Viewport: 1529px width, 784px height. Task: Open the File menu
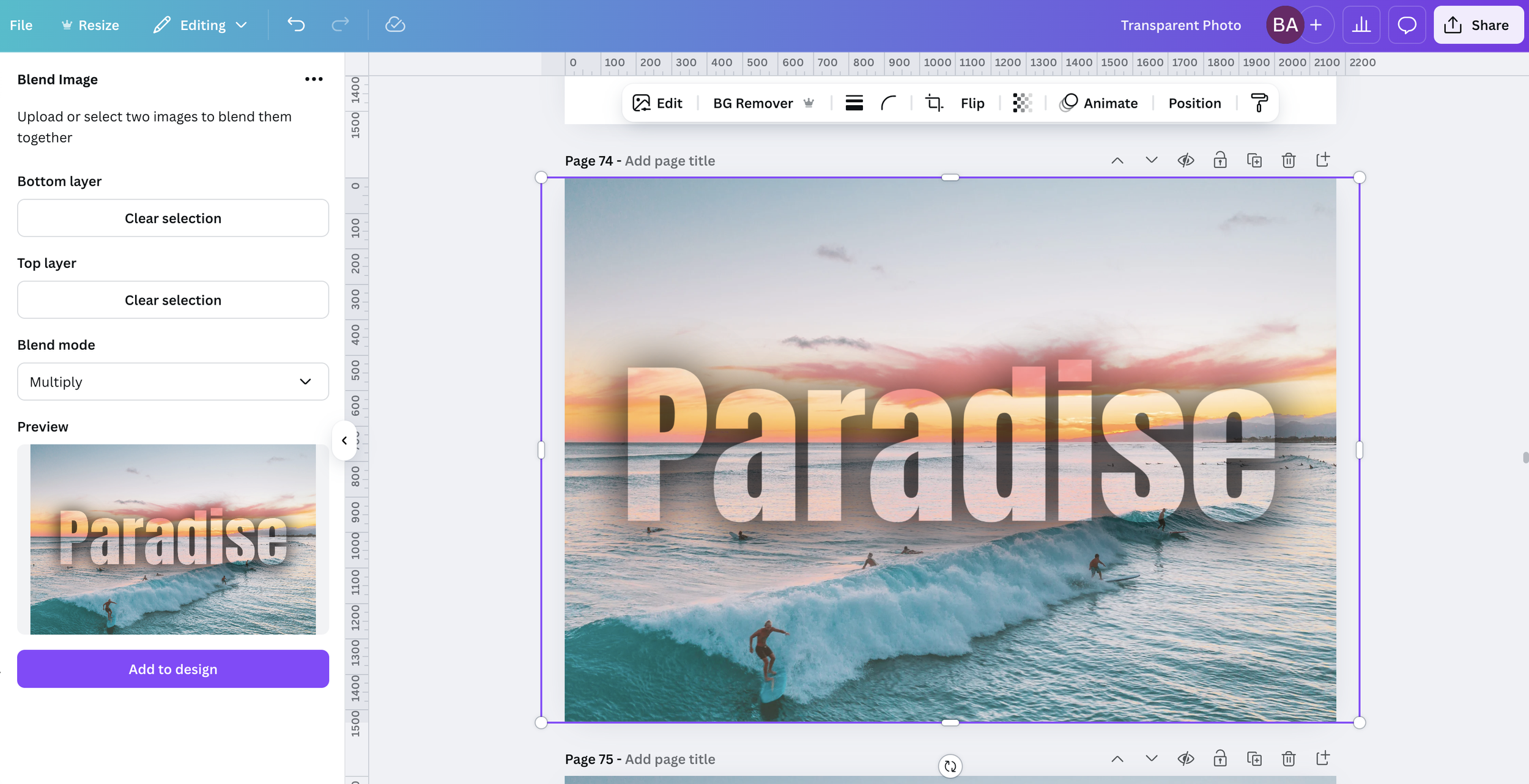click(21, 25)
